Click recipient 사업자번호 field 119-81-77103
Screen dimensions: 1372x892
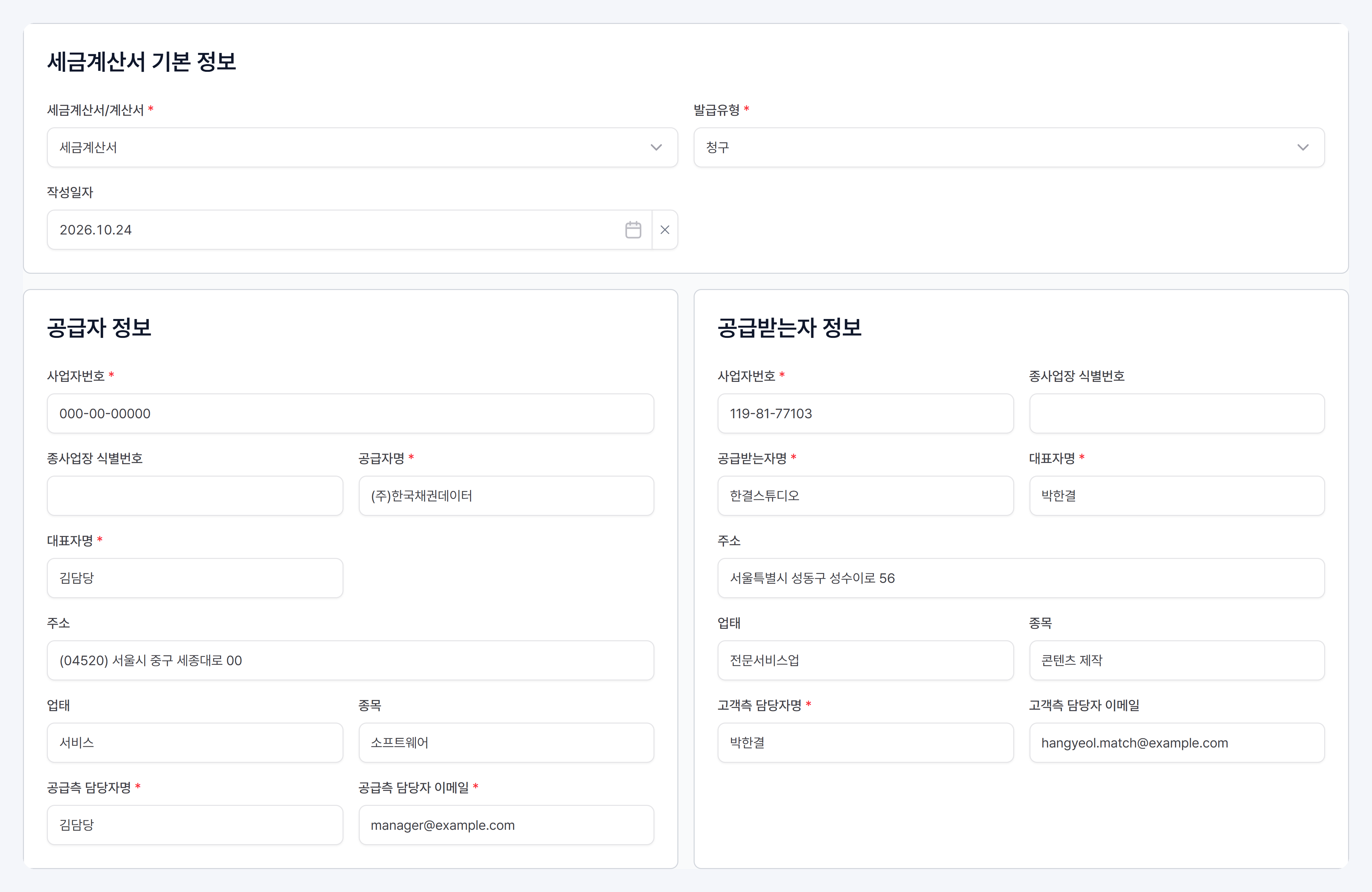[865, 413]
